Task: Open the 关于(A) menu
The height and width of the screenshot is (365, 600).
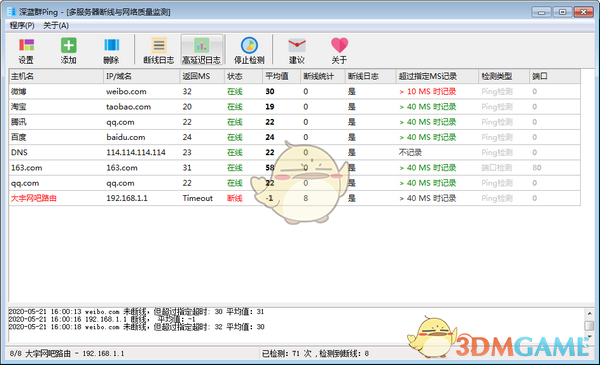Action: [x=56, y=26]
